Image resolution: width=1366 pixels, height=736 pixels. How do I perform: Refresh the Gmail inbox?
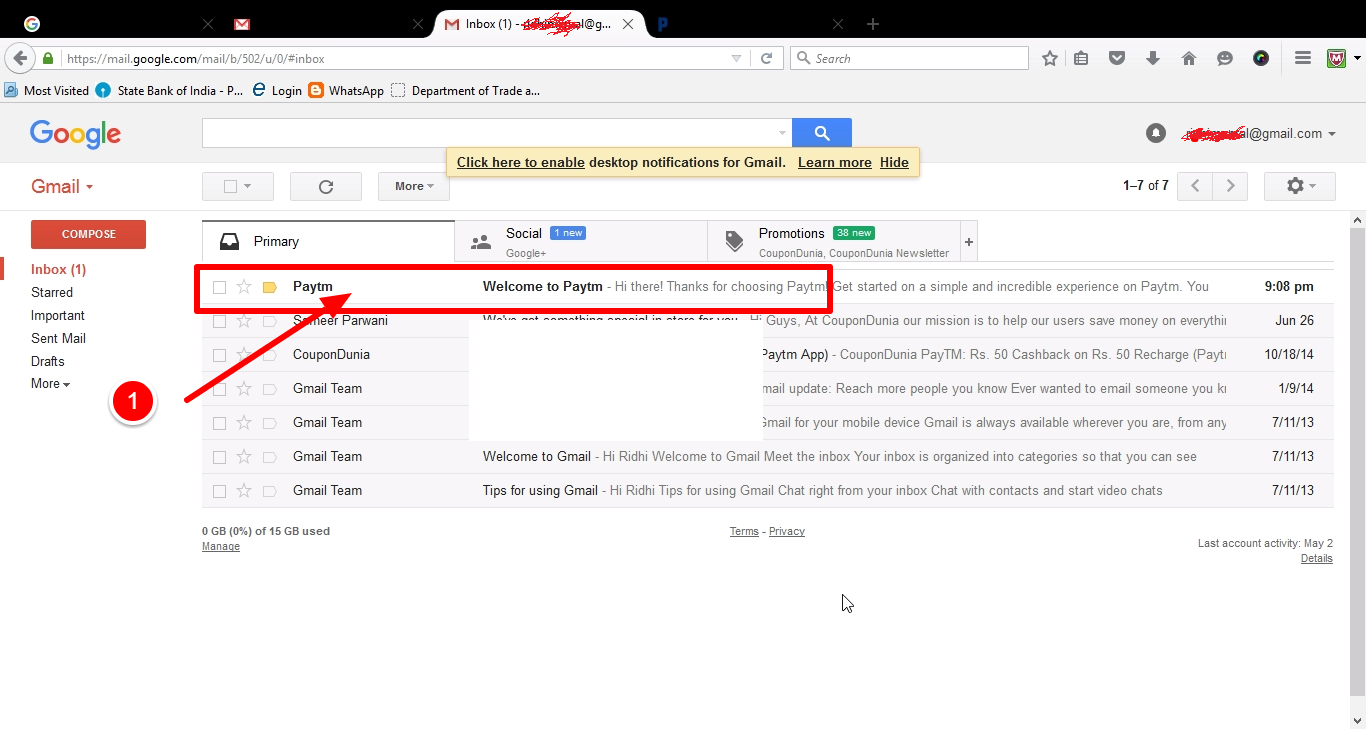[326, 186]
